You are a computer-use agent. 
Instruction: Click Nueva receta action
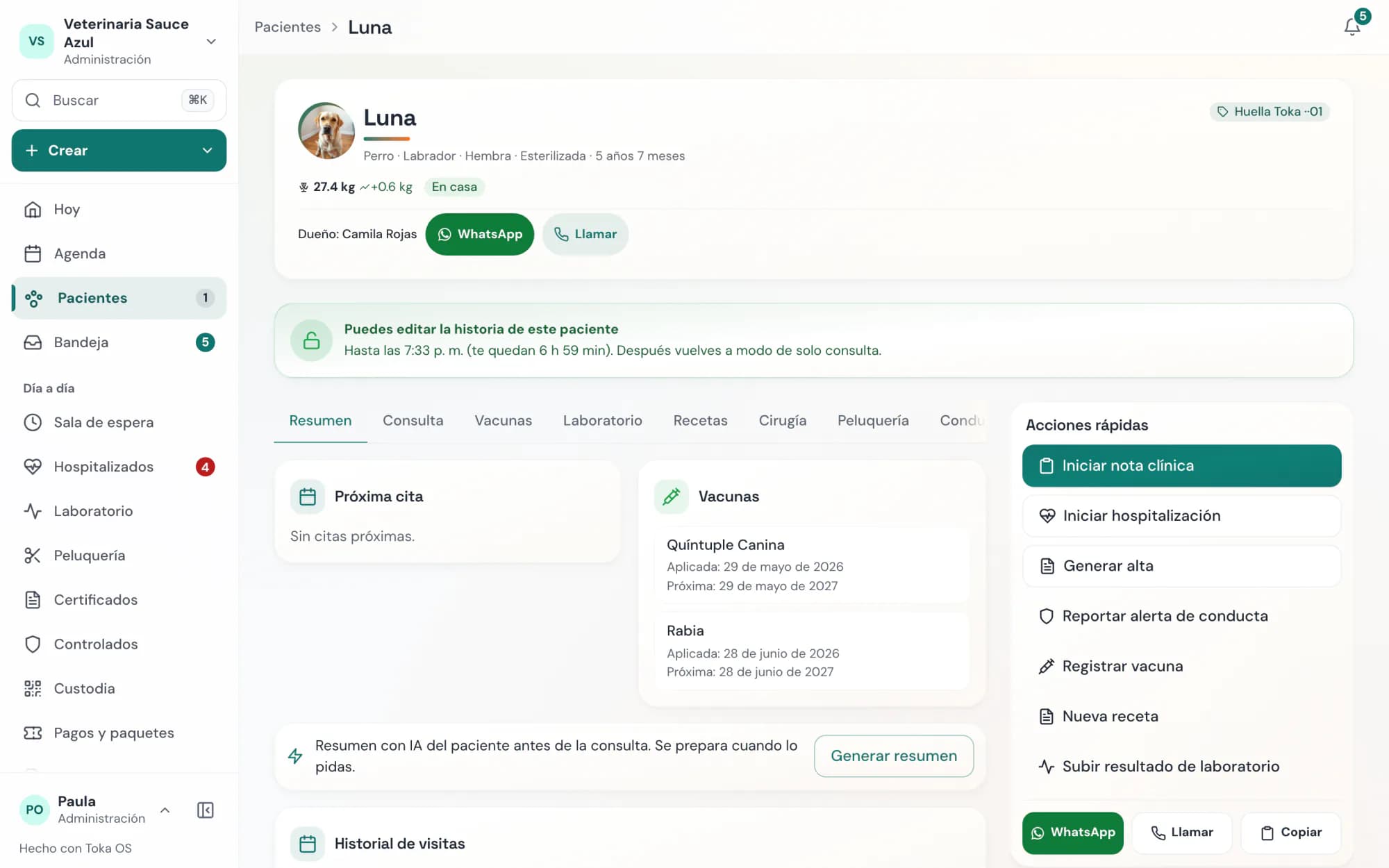click(x=1181, y=716)
